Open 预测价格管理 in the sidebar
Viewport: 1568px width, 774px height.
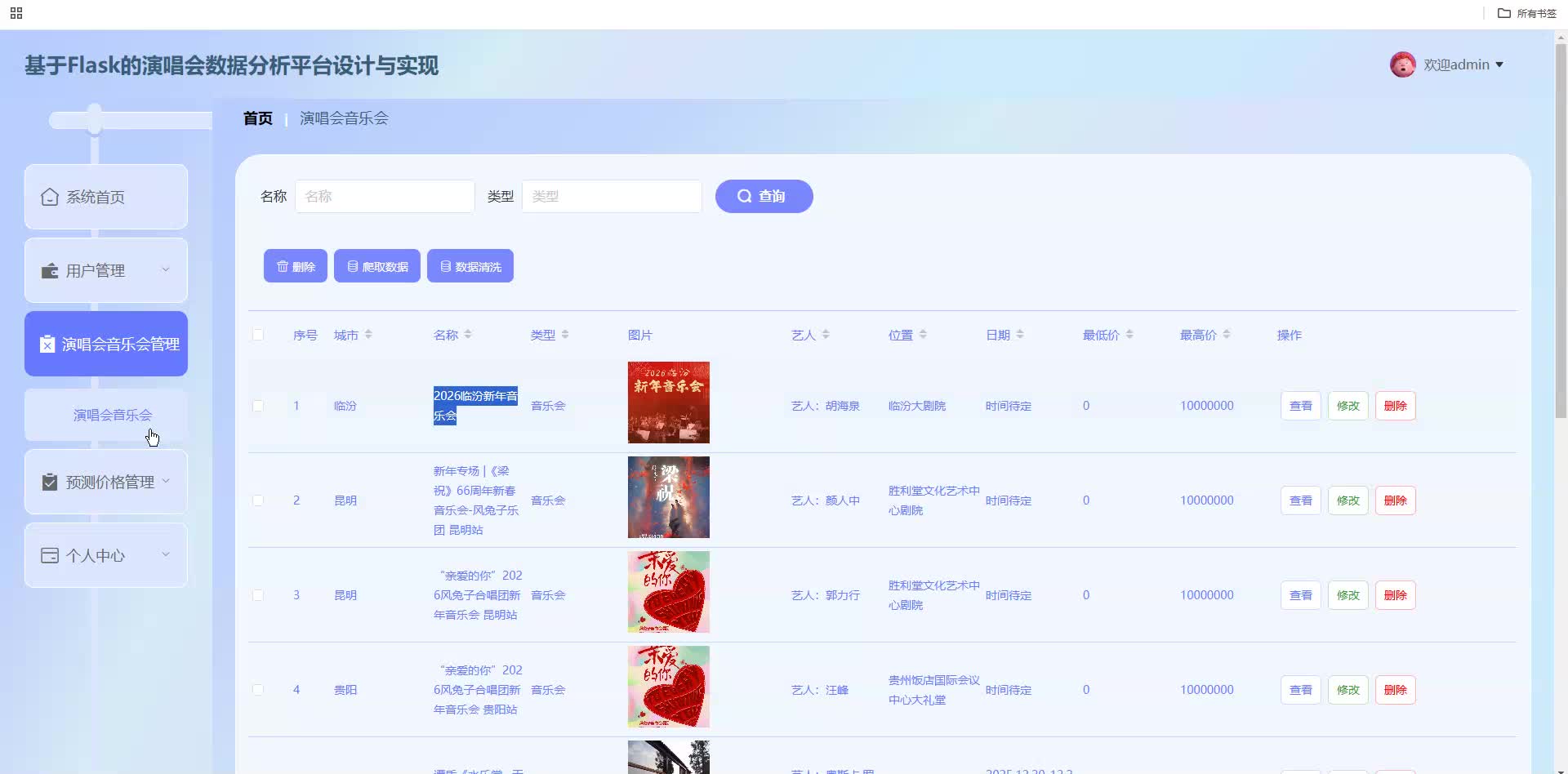tap(106, 482)
